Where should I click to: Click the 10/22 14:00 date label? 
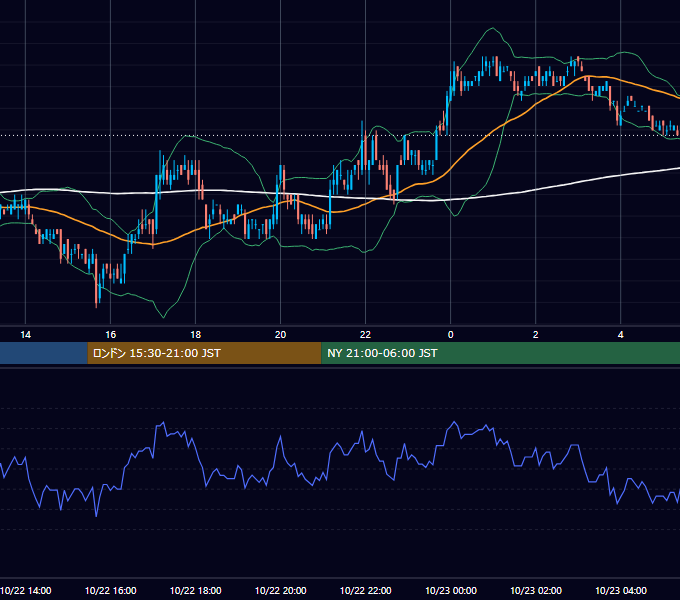(26, 590)
